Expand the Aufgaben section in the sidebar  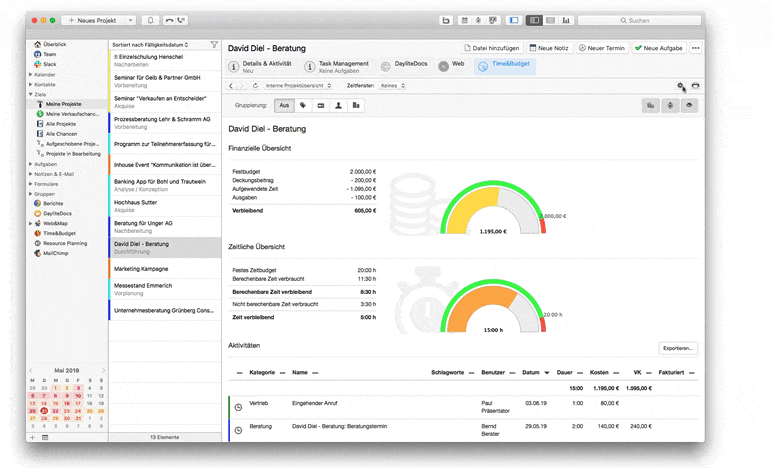tap(31, 164)
